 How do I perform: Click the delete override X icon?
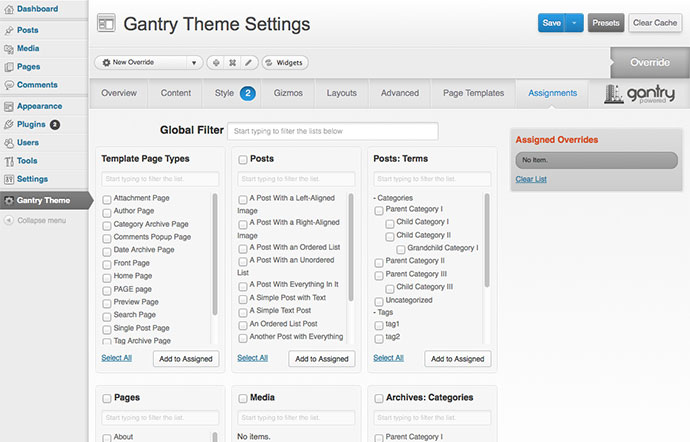[x=233, y=62]
